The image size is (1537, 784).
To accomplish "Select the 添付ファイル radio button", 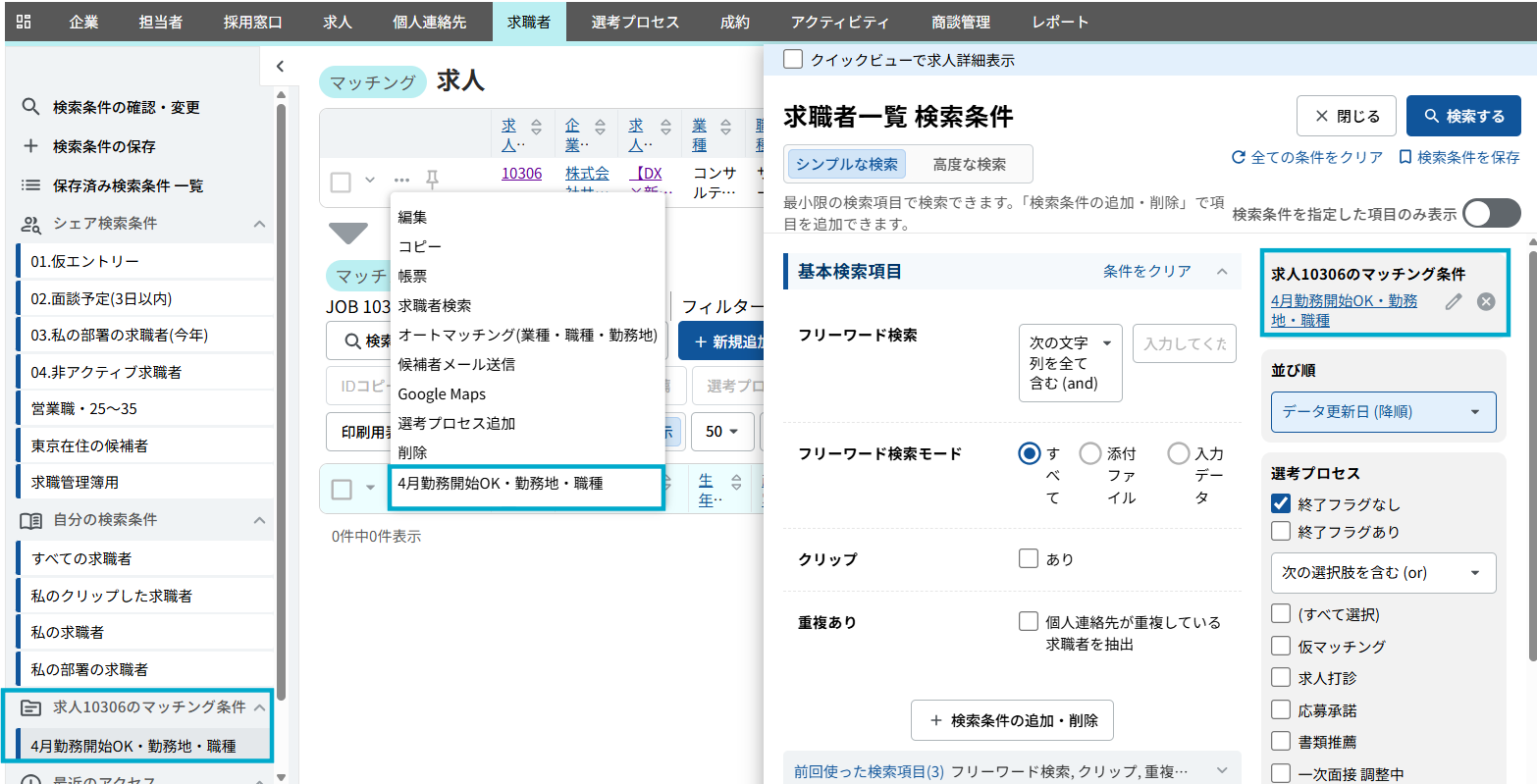I will [x=1089, y=453].
